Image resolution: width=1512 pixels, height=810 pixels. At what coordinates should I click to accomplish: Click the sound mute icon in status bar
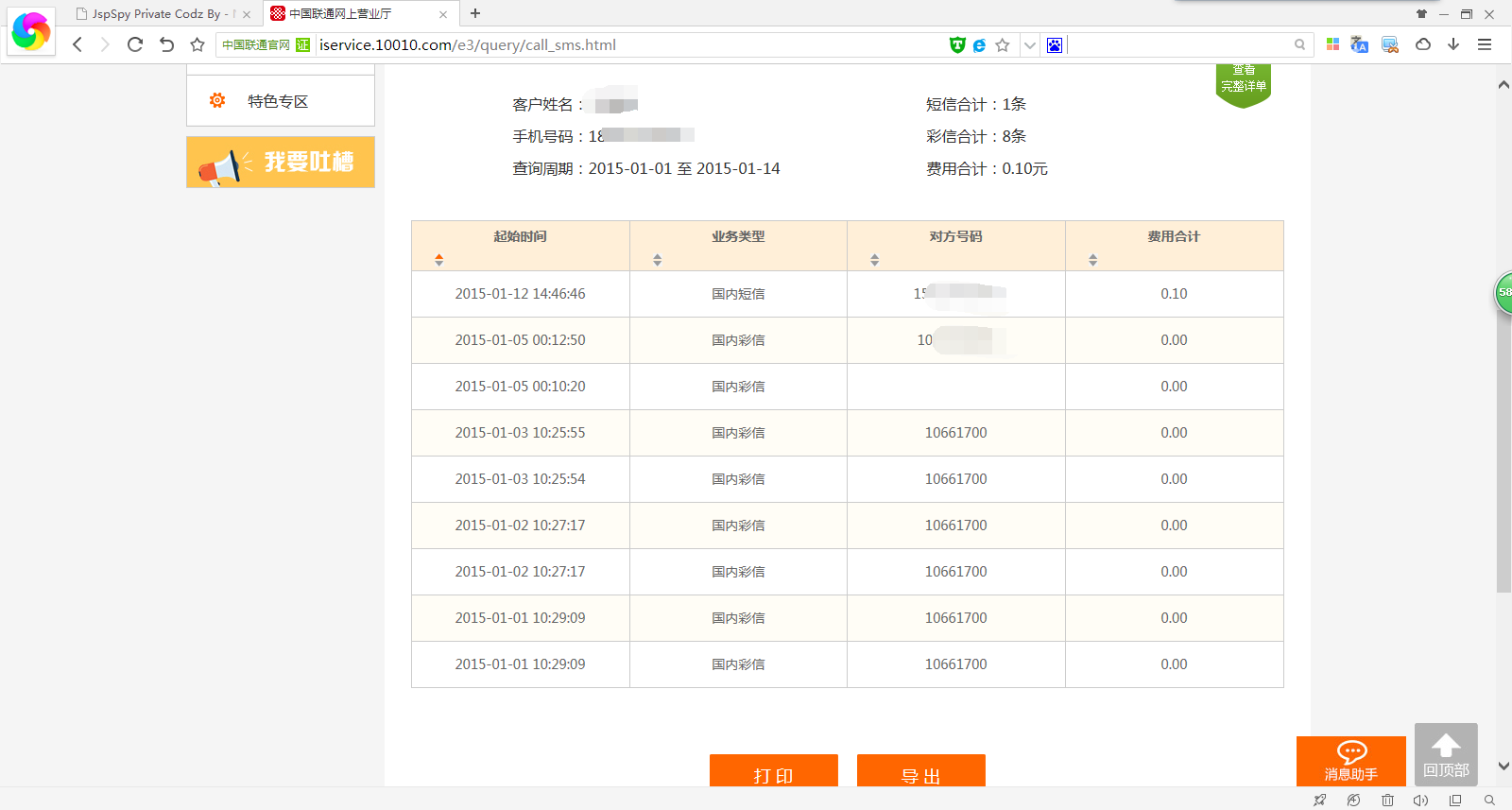tap(1420, 800)
